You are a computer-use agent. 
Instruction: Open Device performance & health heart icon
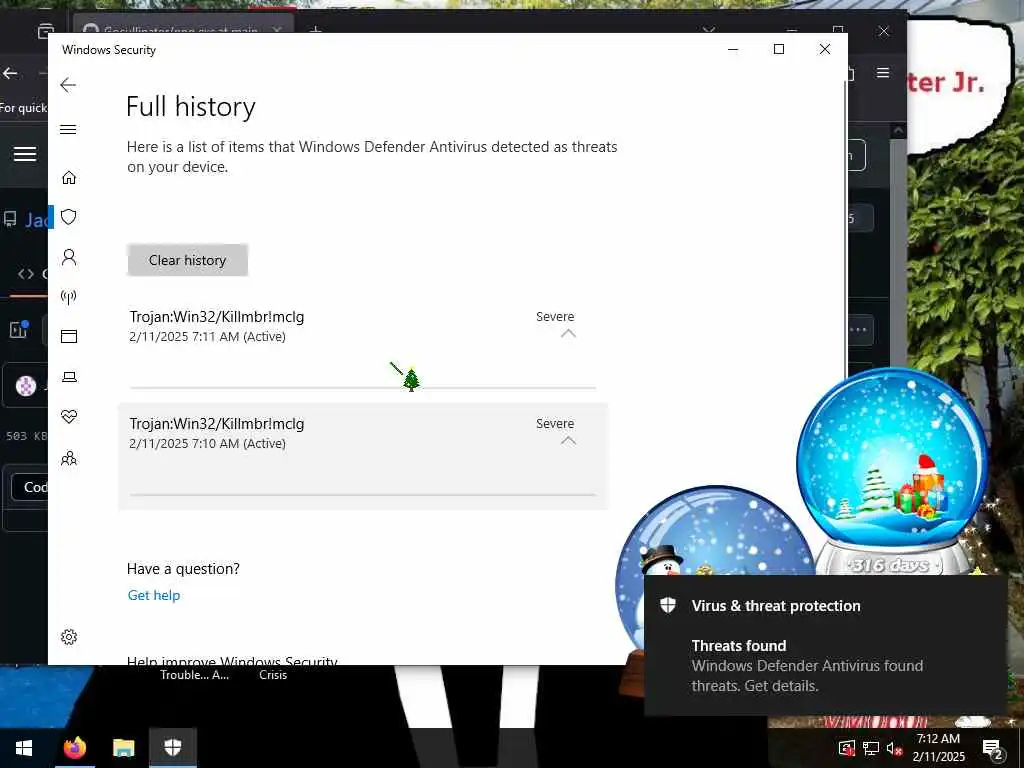tap(69, 417)
